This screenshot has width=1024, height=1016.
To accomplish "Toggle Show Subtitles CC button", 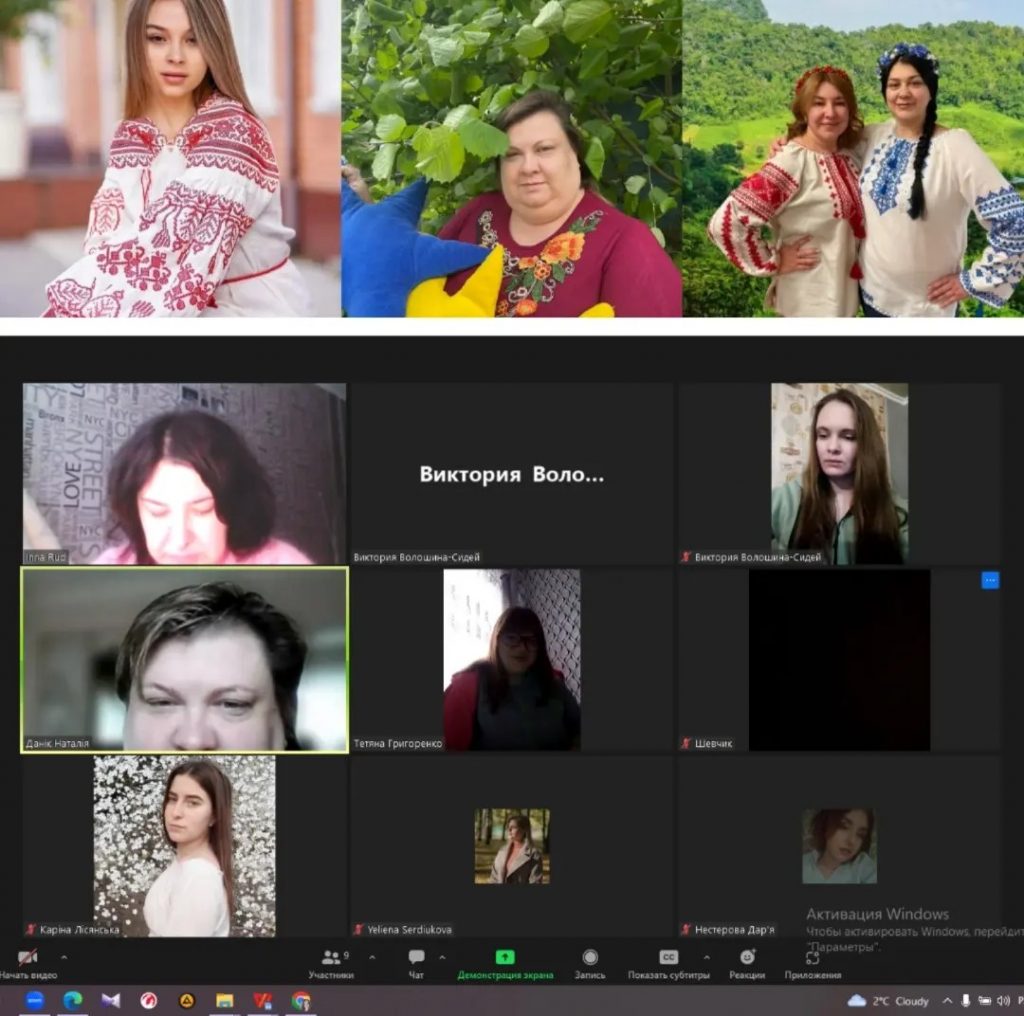I will coord(668,958).
